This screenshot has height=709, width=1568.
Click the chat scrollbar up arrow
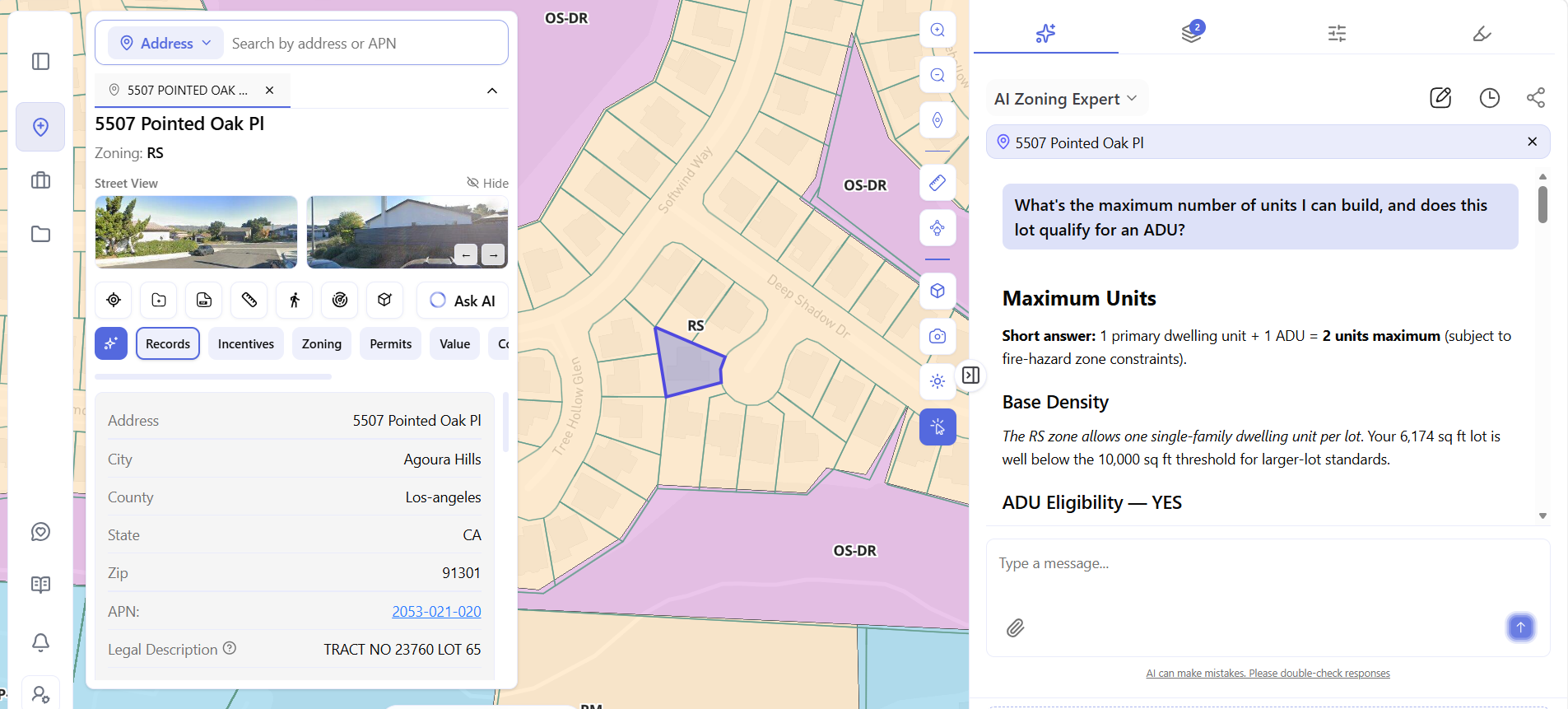1542,176
